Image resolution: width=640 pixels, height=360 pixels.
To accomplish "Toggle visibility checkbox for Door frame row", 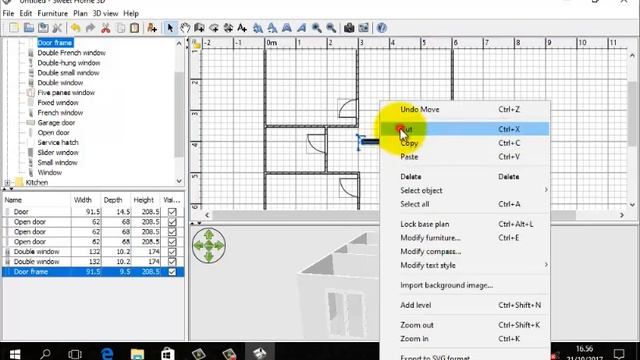I will coord(172,272).
